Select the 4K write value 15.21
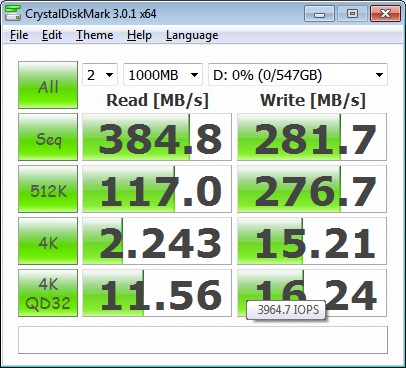The image size is (406, 368). [312, 241]
